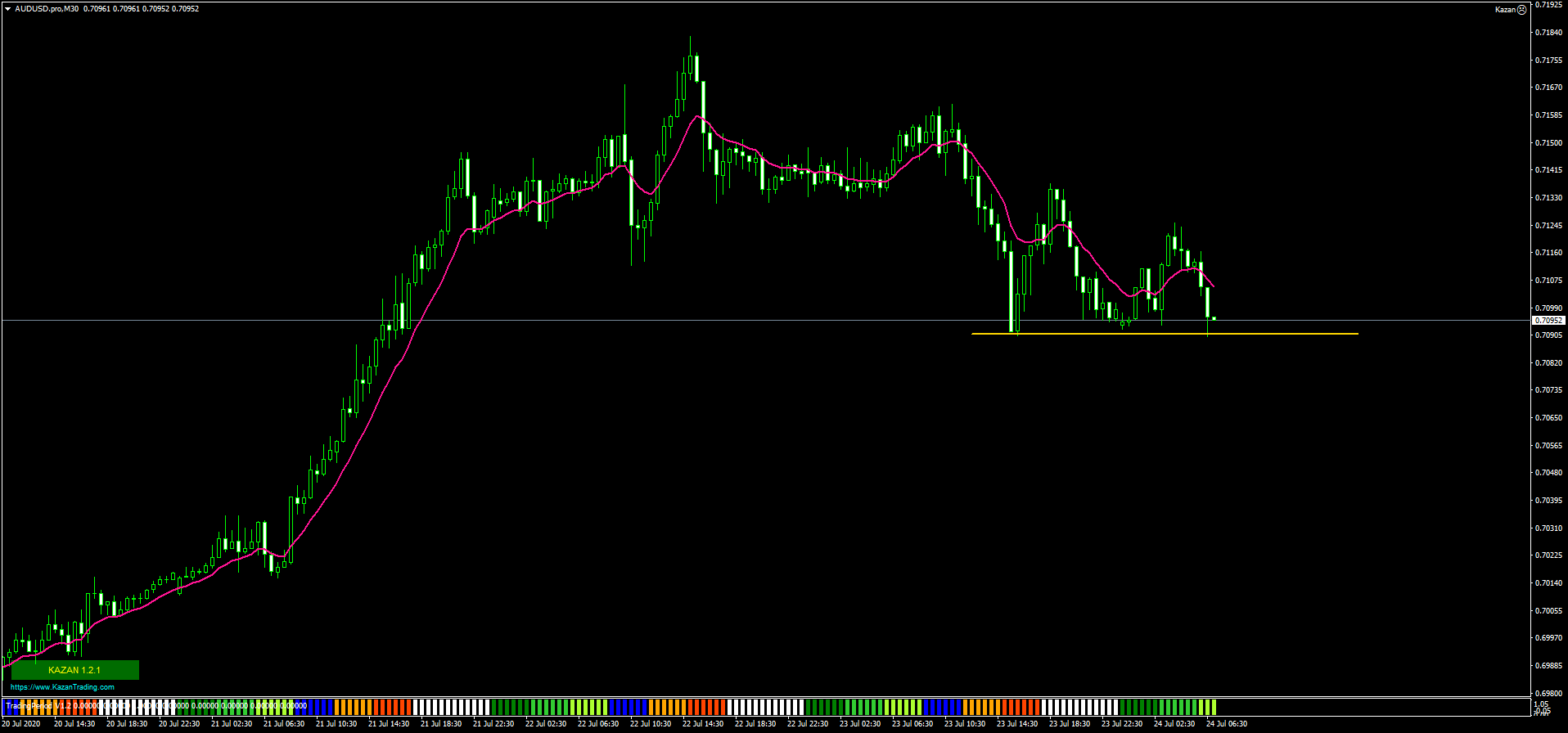Viewport: 1568px width, 733px height.
Task: Click the 0.70820 price scale label
Action: click(1550, 363)
